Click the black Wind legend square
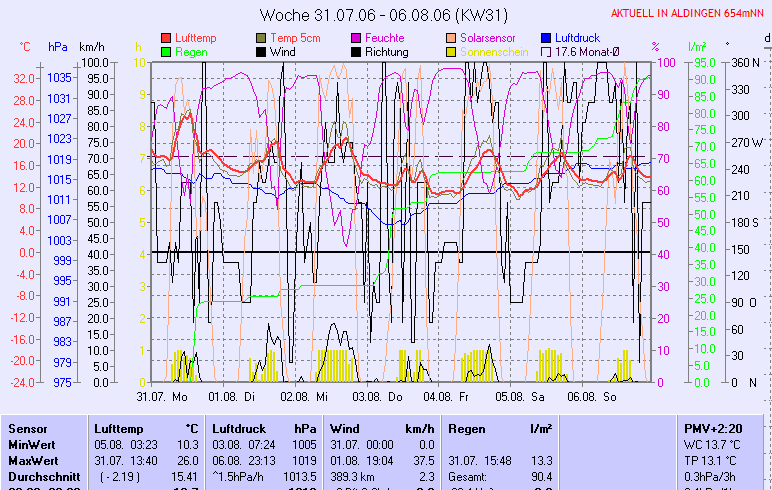Image resolution: width=772 pixels, height=490 pixels. click(x=262, y=52)
